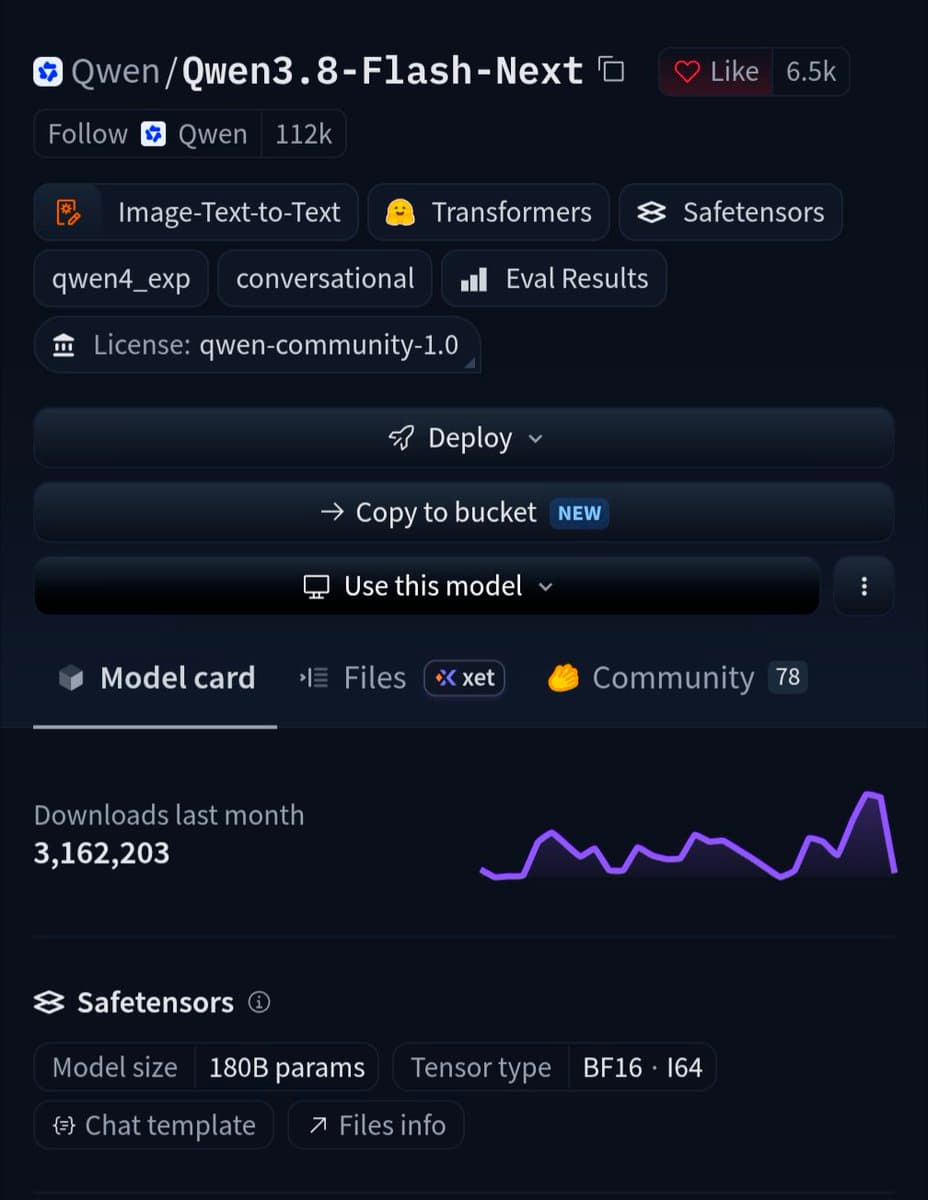The width and height of the screenshot is (928, 1200).
Task: Toggle Follow for the Qwen organization
Action: coord(88,134)
